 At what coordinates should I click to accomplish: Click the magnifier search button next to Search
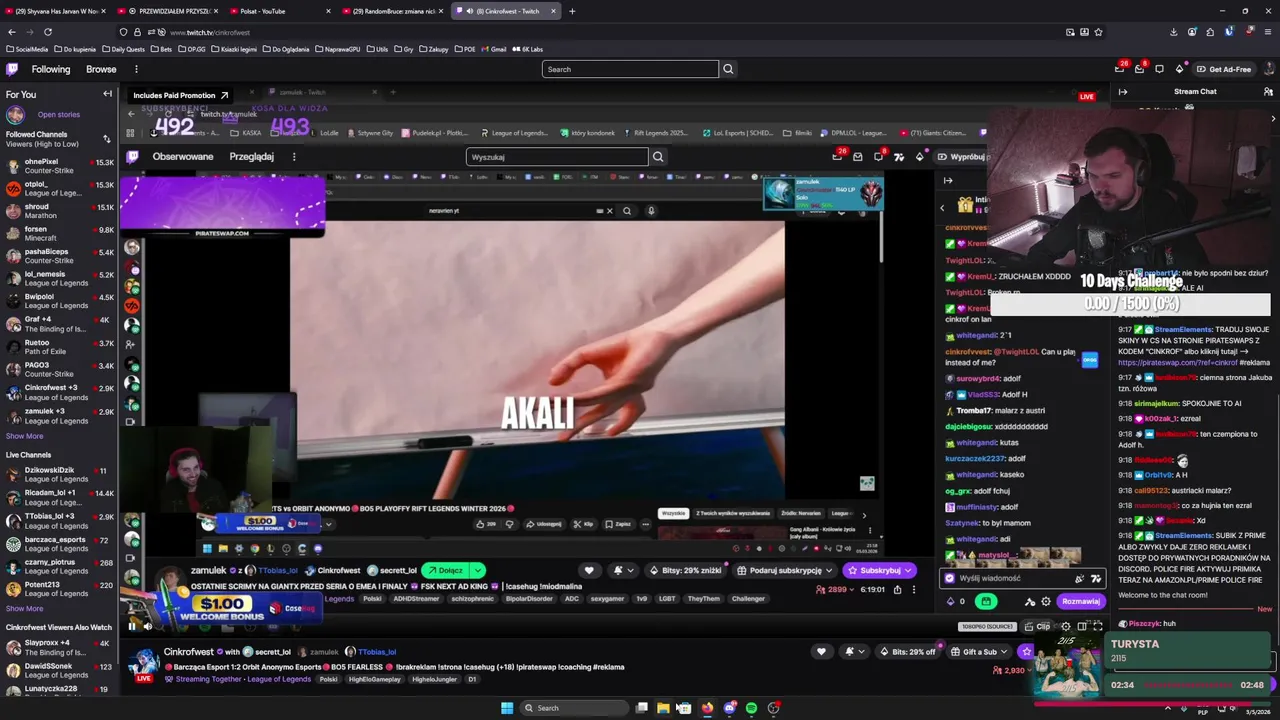[728, 69]
